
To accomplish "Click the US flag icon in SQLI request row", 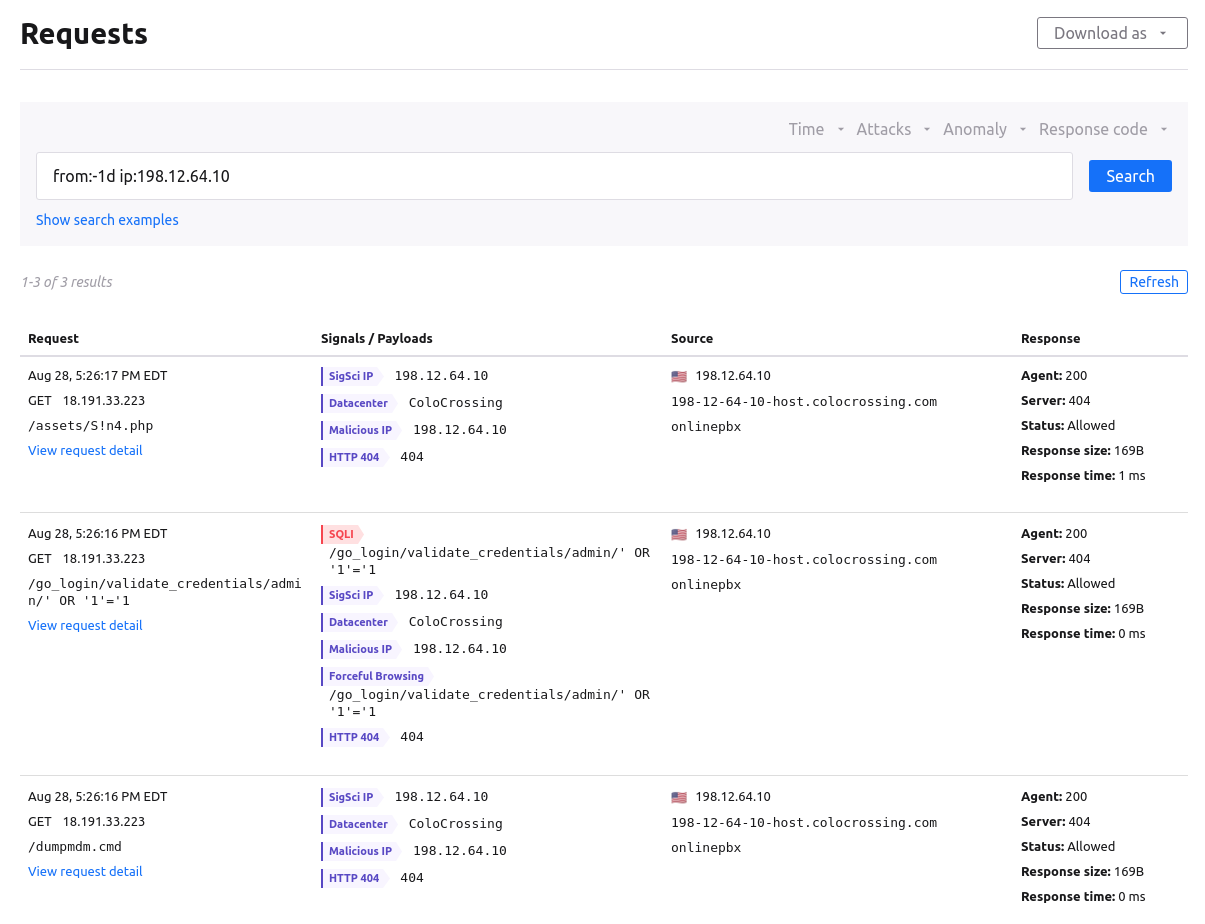I will 679,535.
